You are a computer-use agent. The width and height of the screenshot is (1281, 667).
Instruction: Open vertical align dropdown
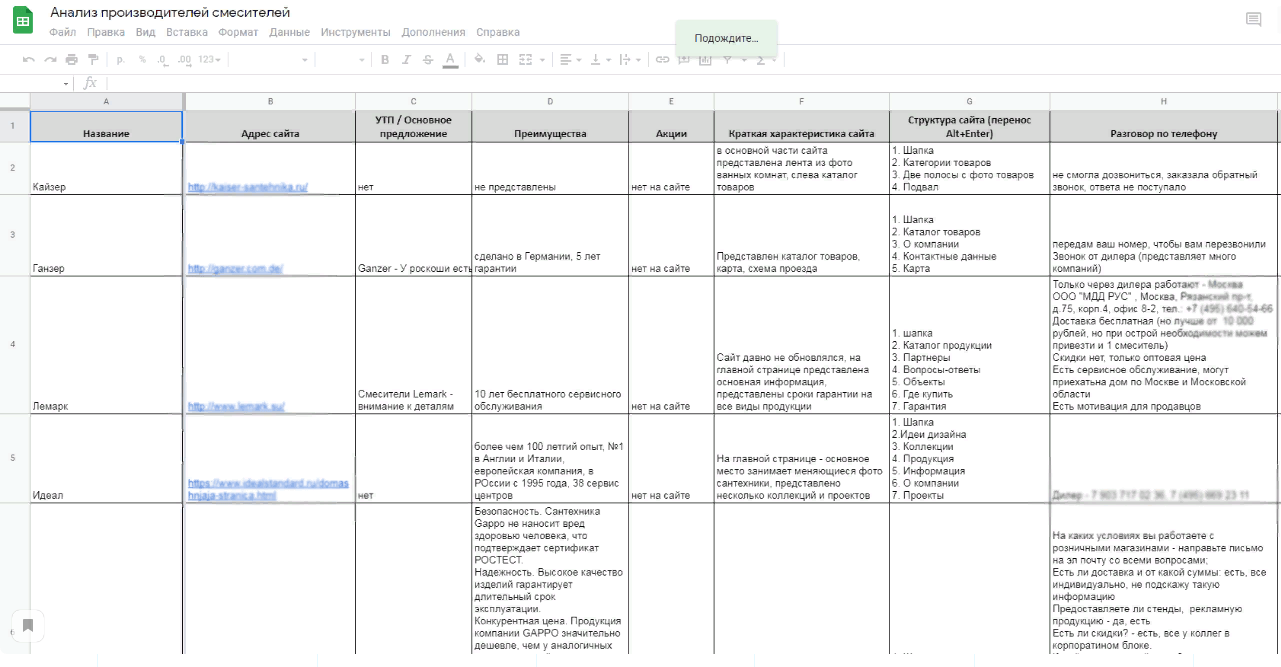tap(600, 60)
